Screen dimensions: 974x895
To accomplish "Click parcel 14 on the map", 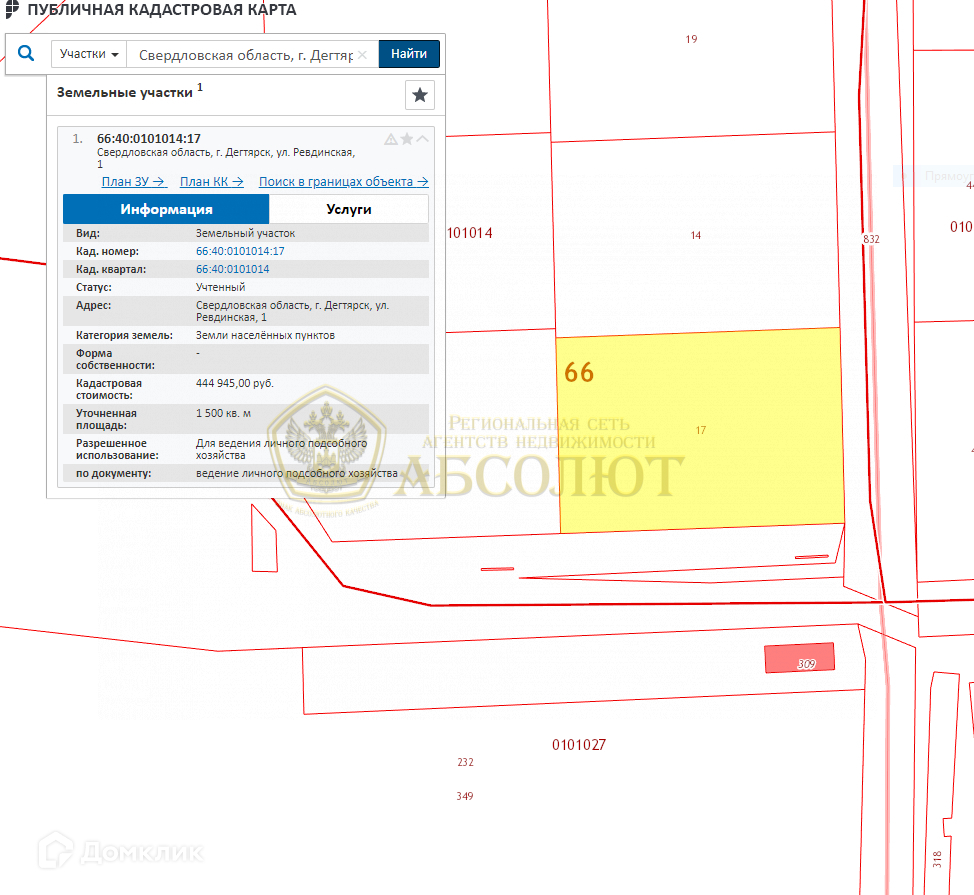I will 696,235.
